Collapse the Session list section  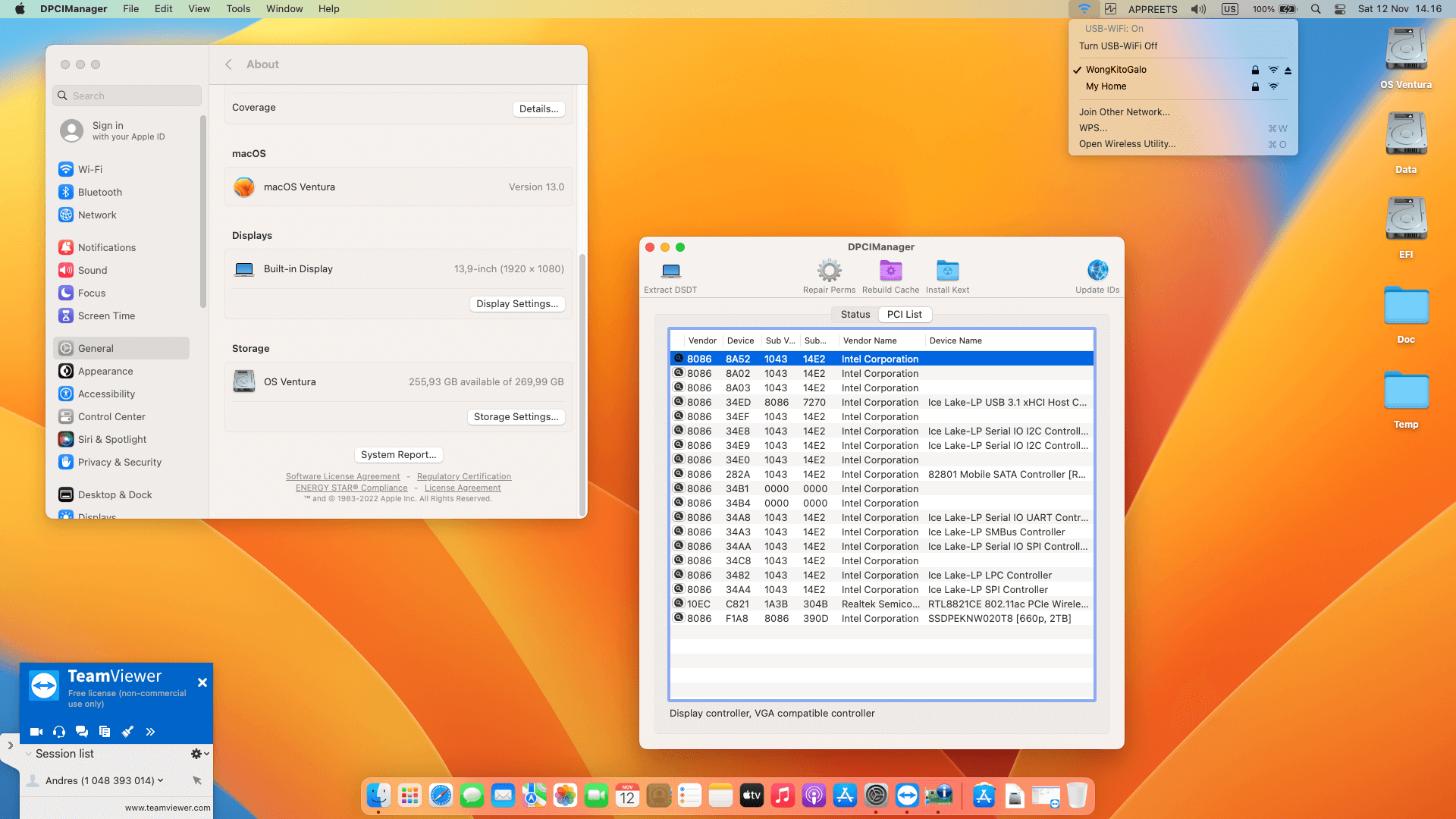tap(29, 754)
